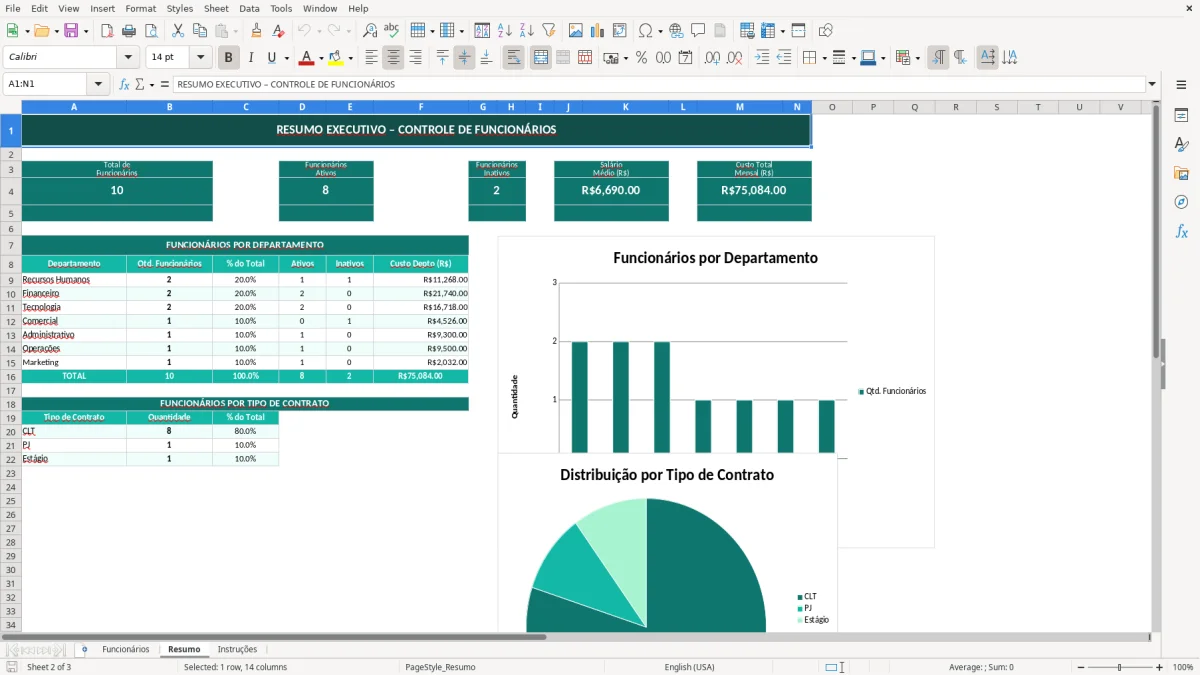Click the zoom in plus button
1200x675 pixels.
(1160, 667)
